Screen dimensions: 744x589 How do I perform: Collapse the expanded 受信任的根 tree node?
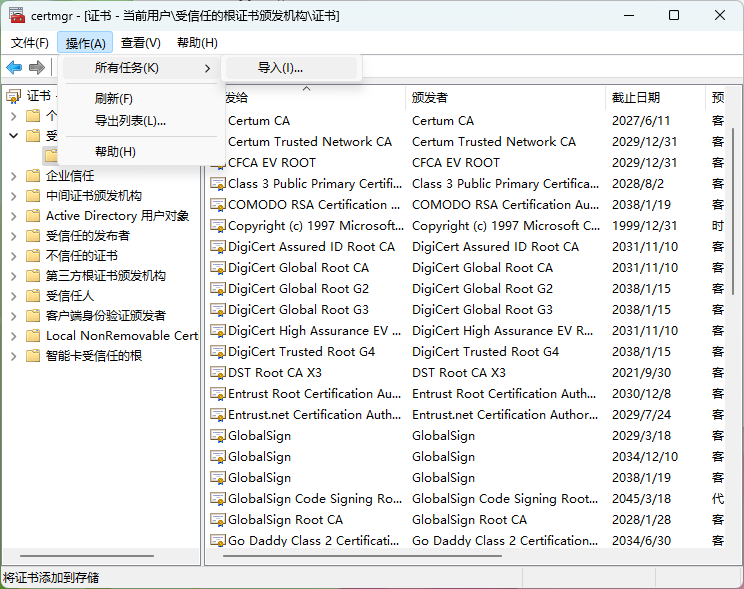tap(13, 136)
